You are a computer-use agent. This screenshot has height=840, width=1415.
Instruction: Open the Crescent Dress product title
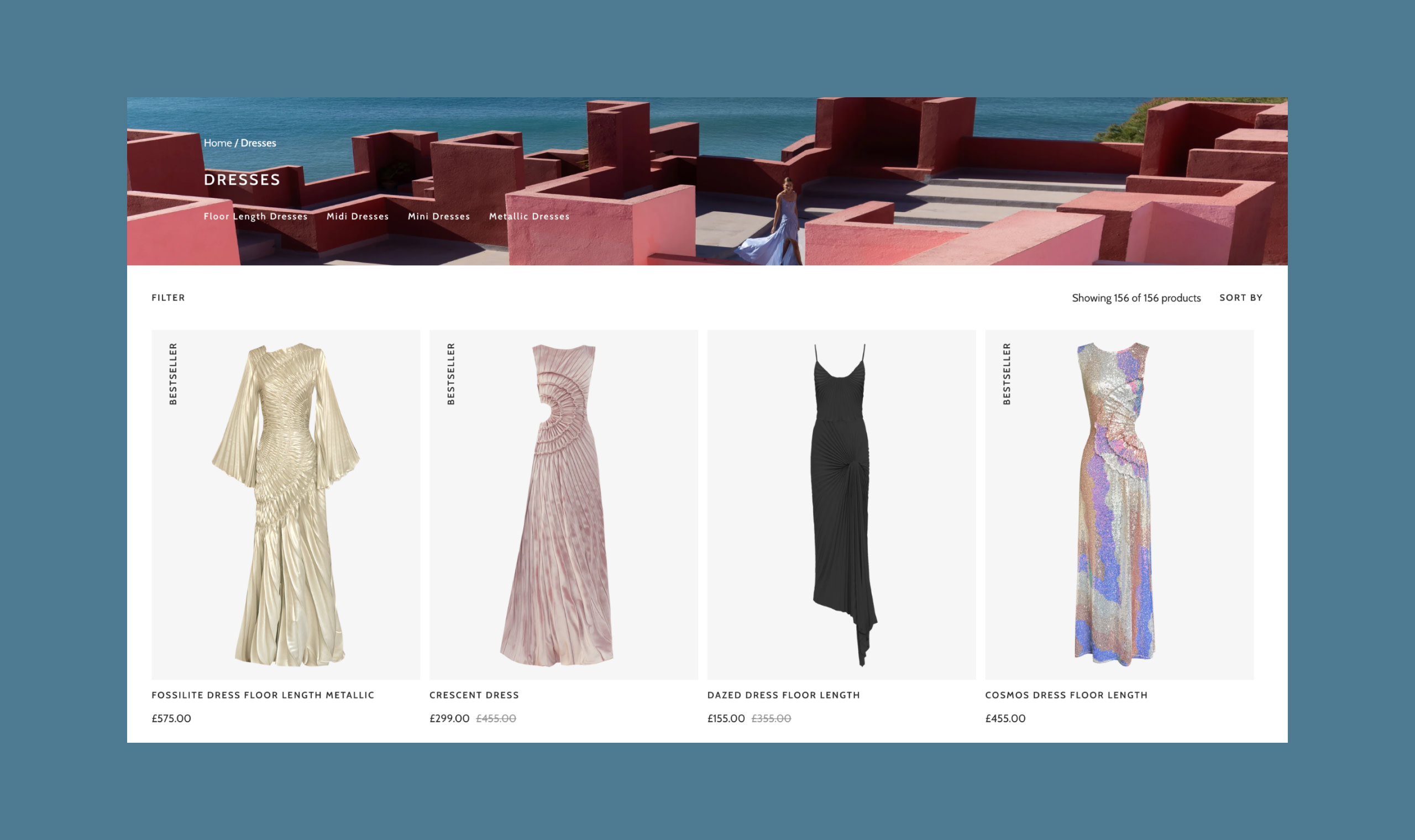474,695
